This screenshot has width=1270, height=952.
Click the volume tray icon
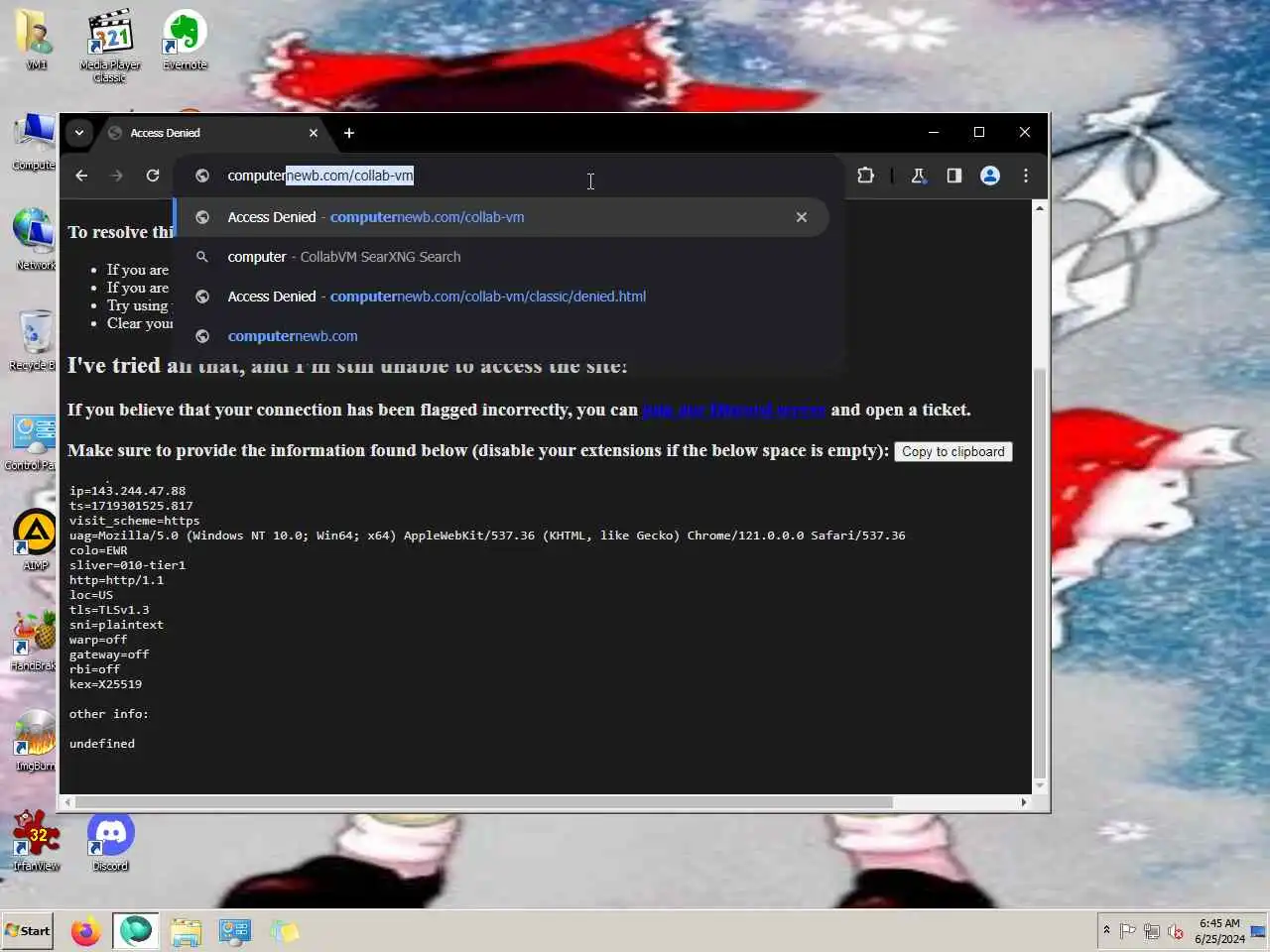(1176, 931)
